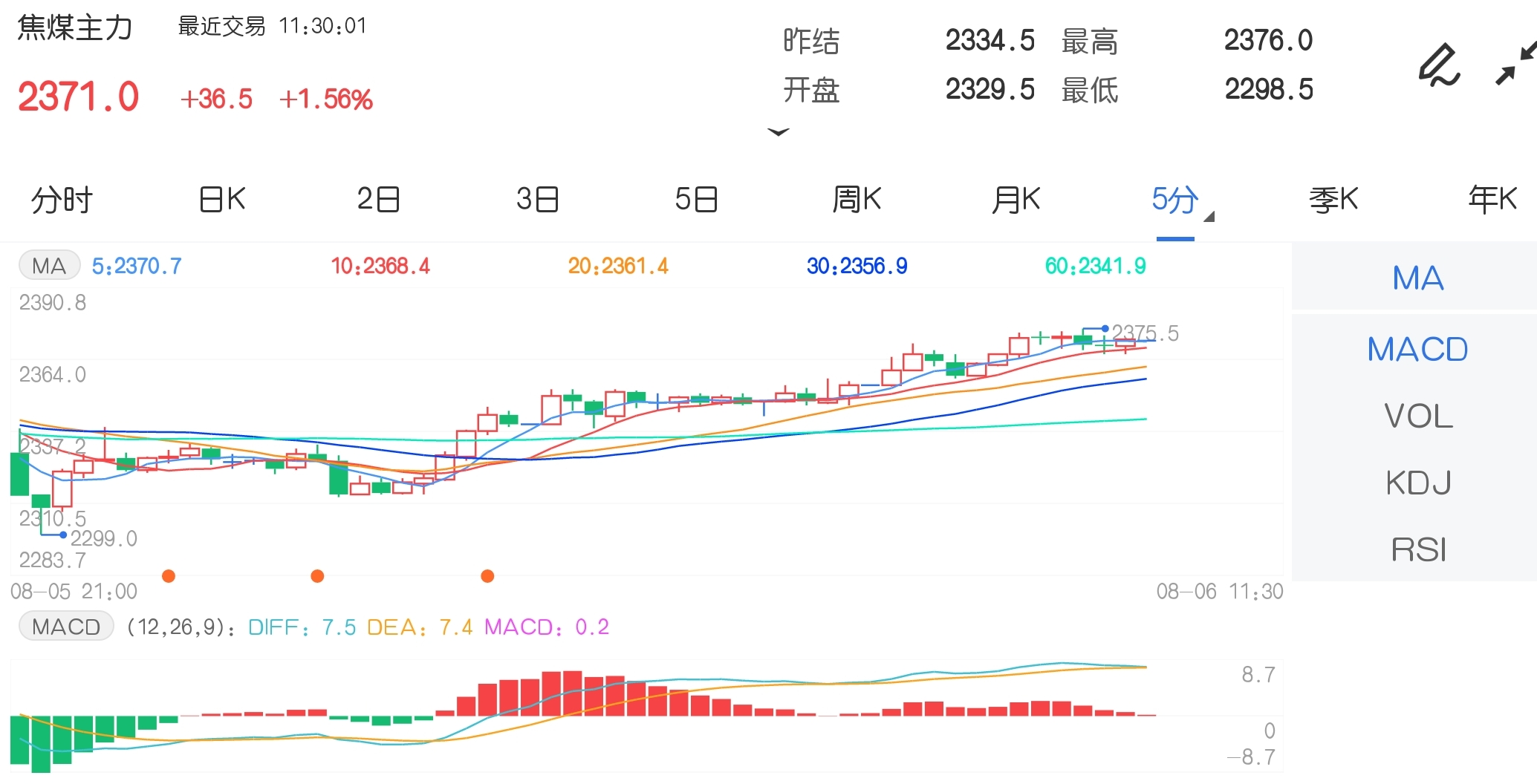
Task: Show the VOL volume indicator
Action: click(1417, 416)
